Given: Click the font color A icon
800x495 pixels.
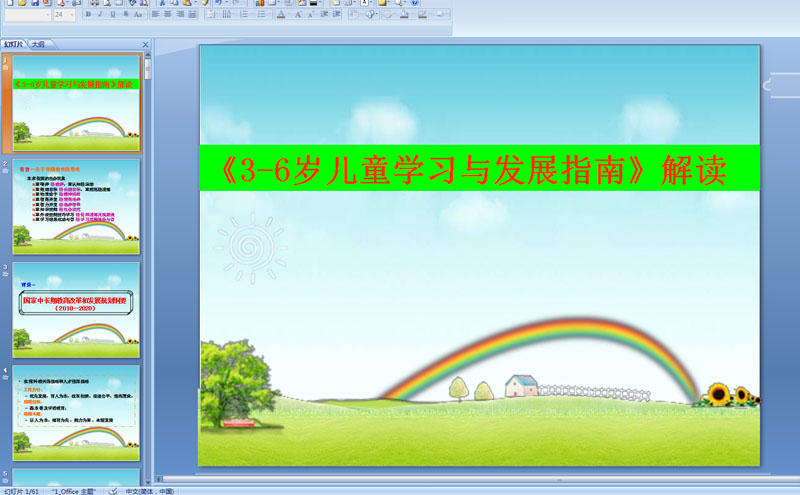Looking at the screenshot, I should (281, 14).
